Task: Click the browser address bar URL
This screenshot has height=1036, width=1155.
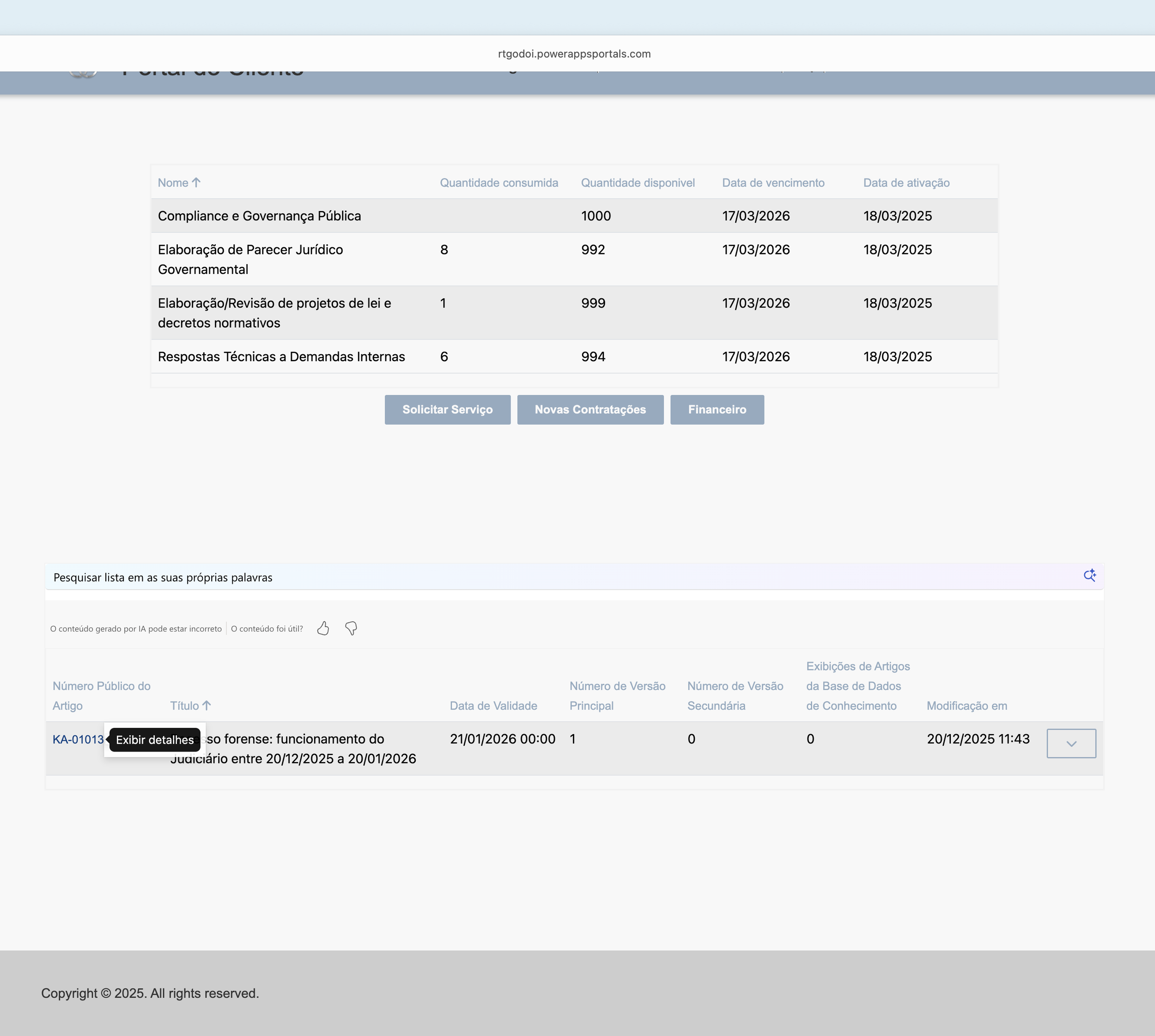Action: tap(574, 54)
